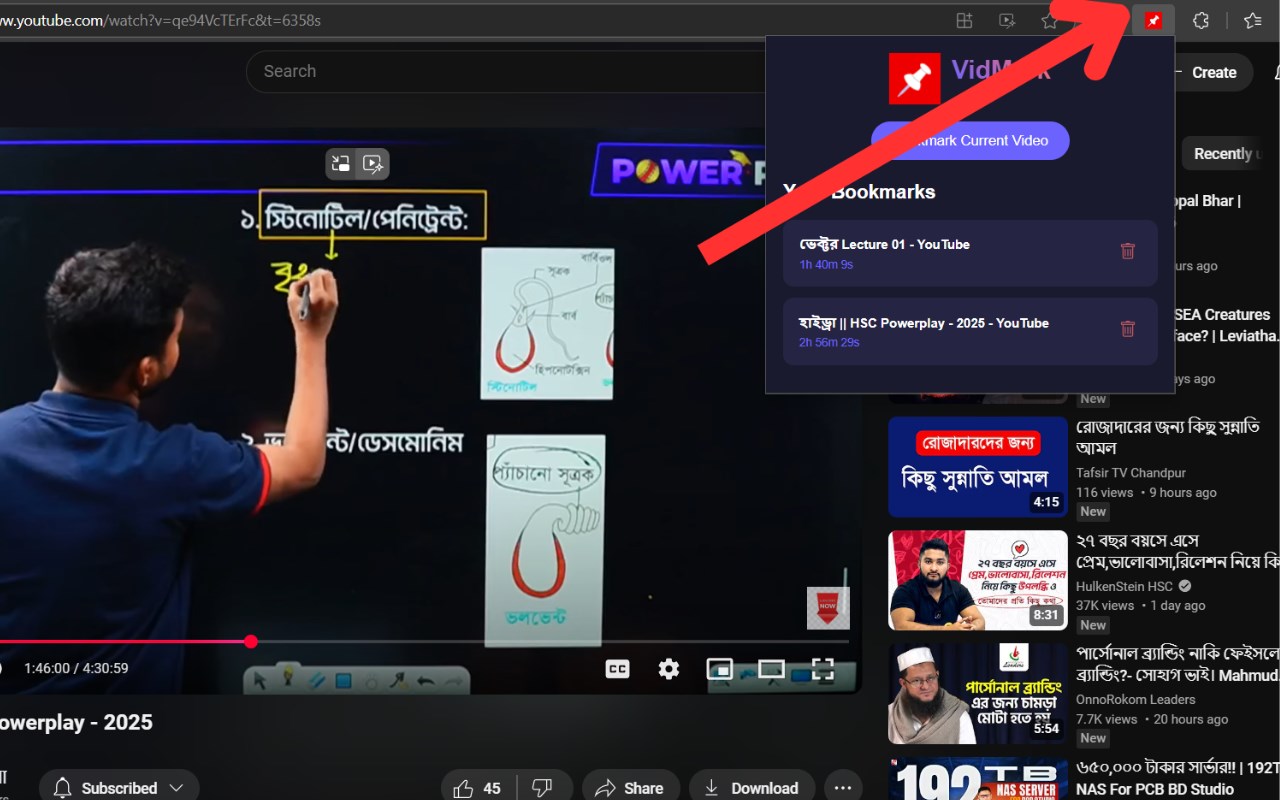
Task: Click the subscribe overlay watermark on video
Action: click(828, 608)
